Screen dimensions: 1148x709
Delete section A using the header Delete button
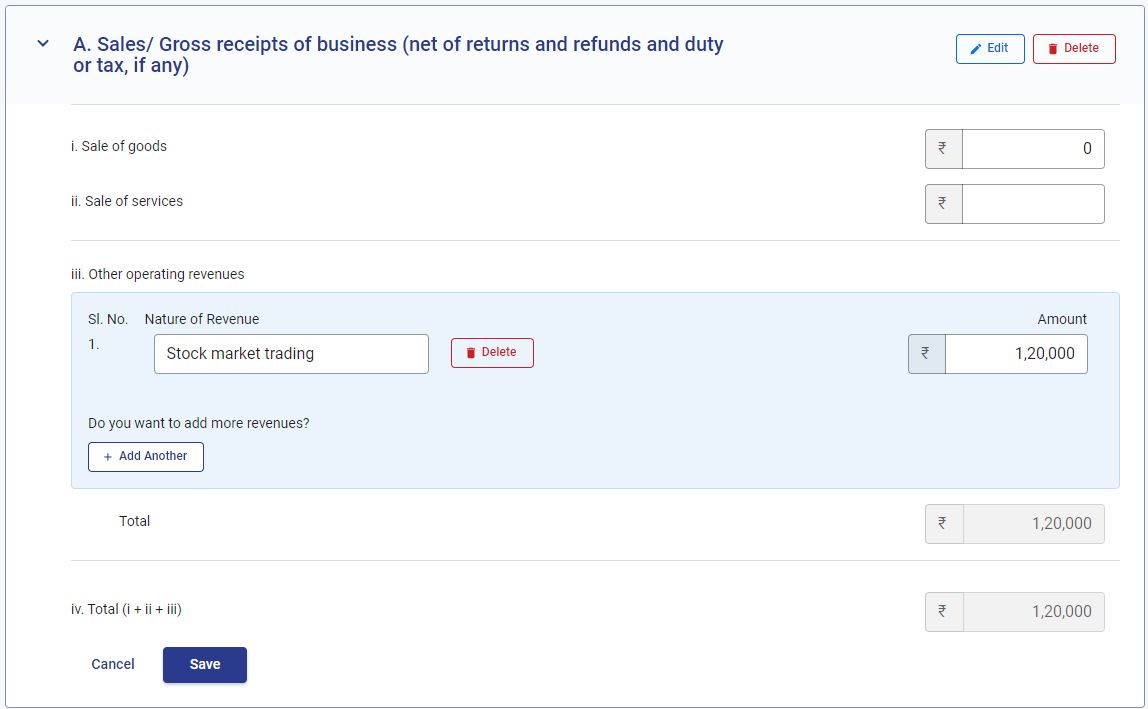click(x=1074, y=48)
